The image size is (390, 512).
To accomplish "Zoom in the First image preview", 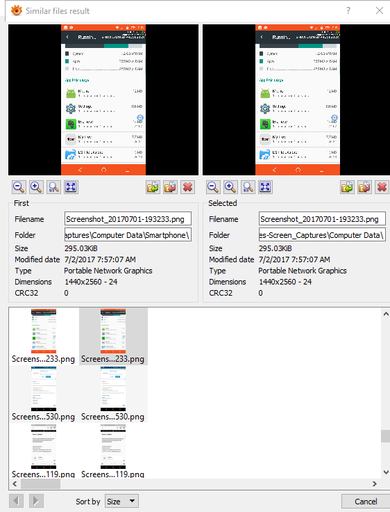I will tap(36, 187).
